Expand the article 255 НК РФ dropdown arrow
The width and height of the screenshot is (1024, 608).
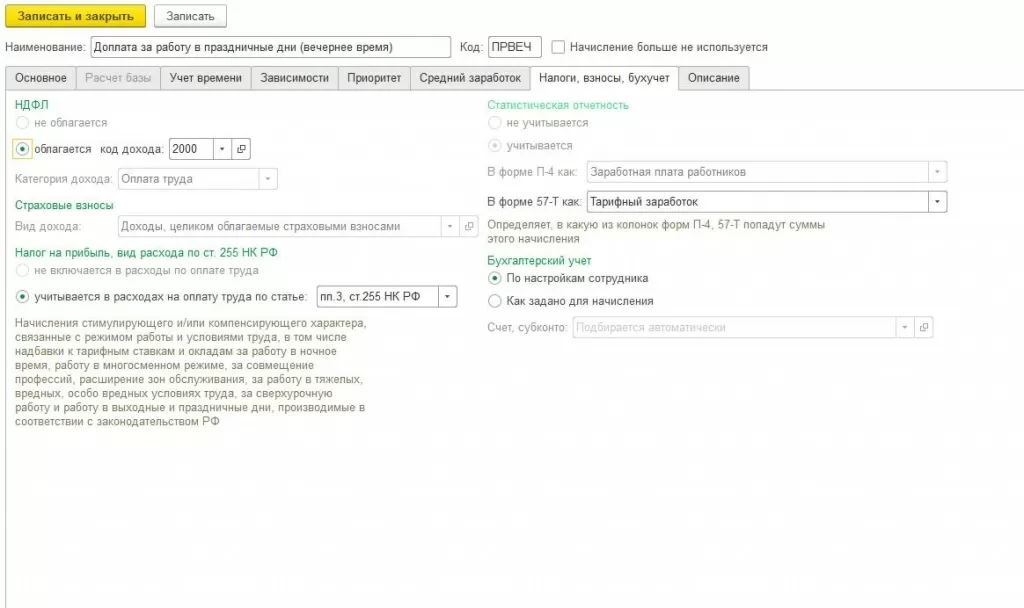click(x=447, y=296)
